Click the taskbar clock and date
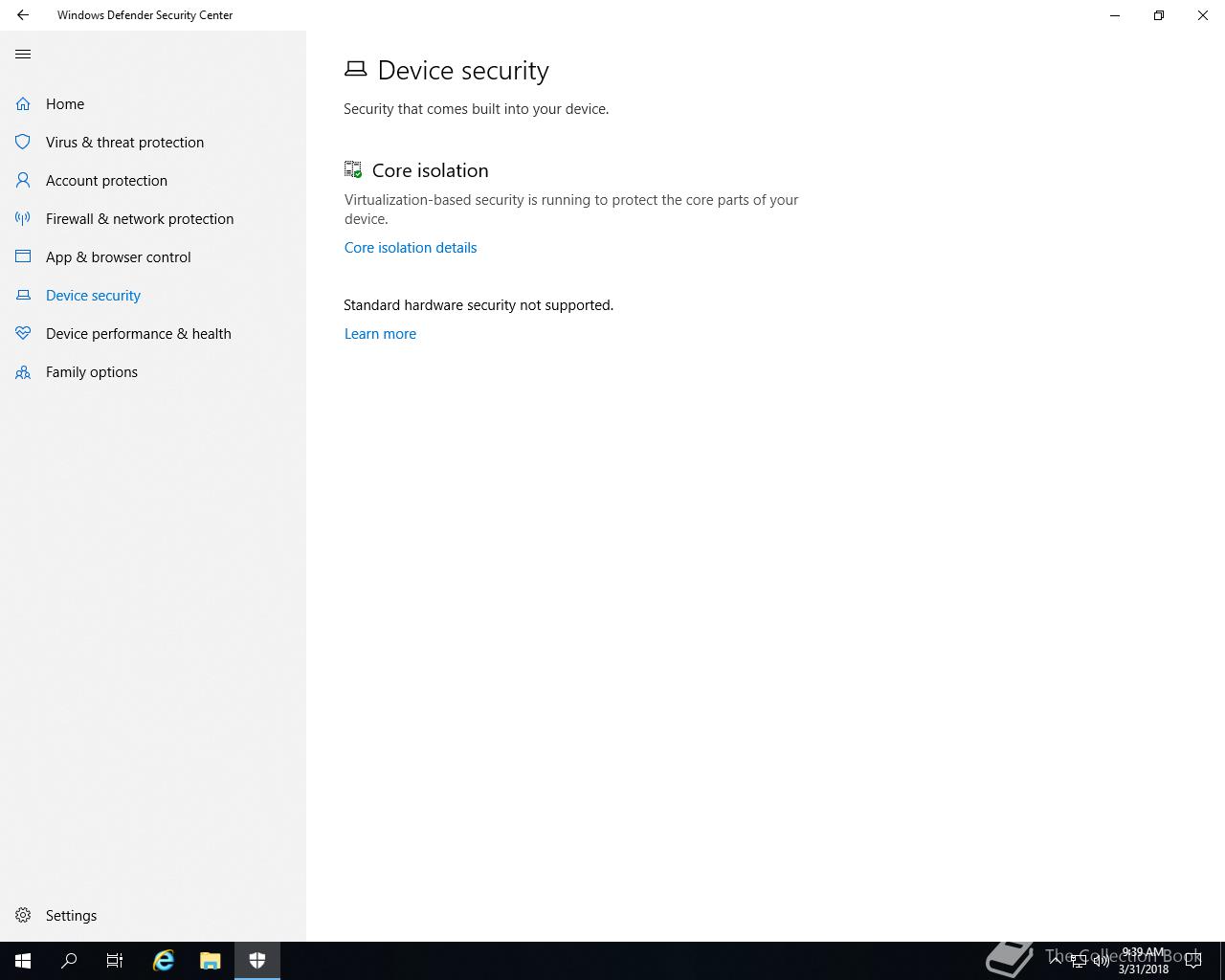Viewport: 1225px width, 980px height. [x=1144, y=961]
